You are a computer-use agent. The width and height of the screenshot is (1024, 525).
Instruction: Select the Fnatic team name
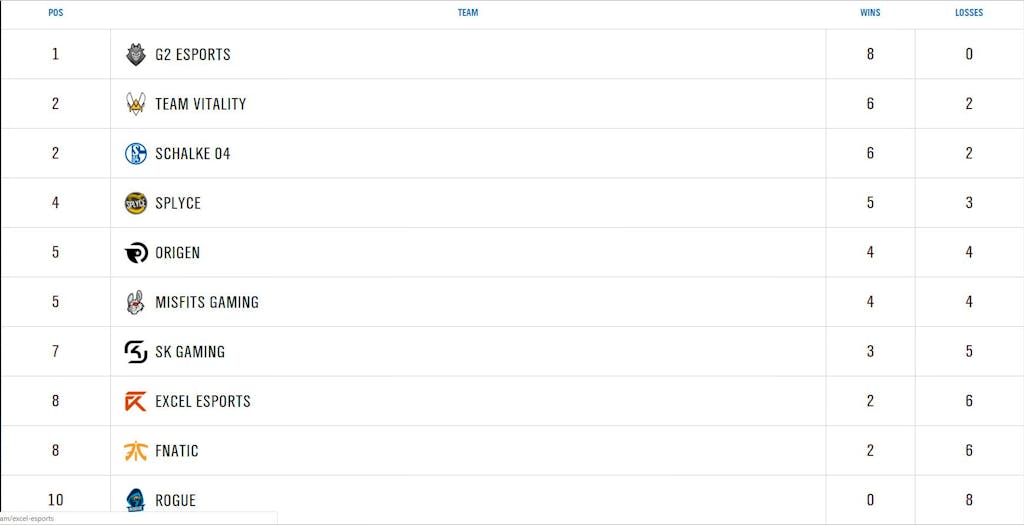tap(177, 451)
